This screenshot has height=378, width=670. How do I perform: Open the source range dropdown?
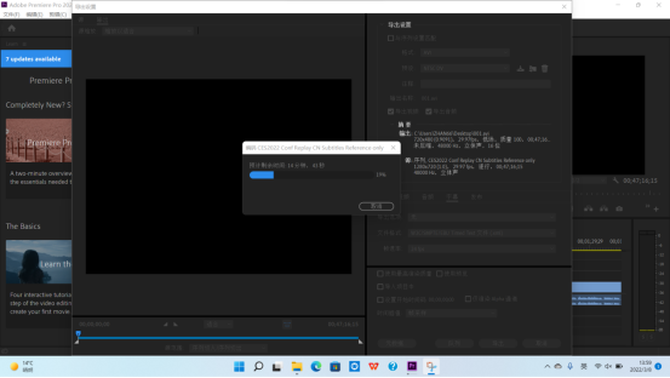tap(228, 348)
